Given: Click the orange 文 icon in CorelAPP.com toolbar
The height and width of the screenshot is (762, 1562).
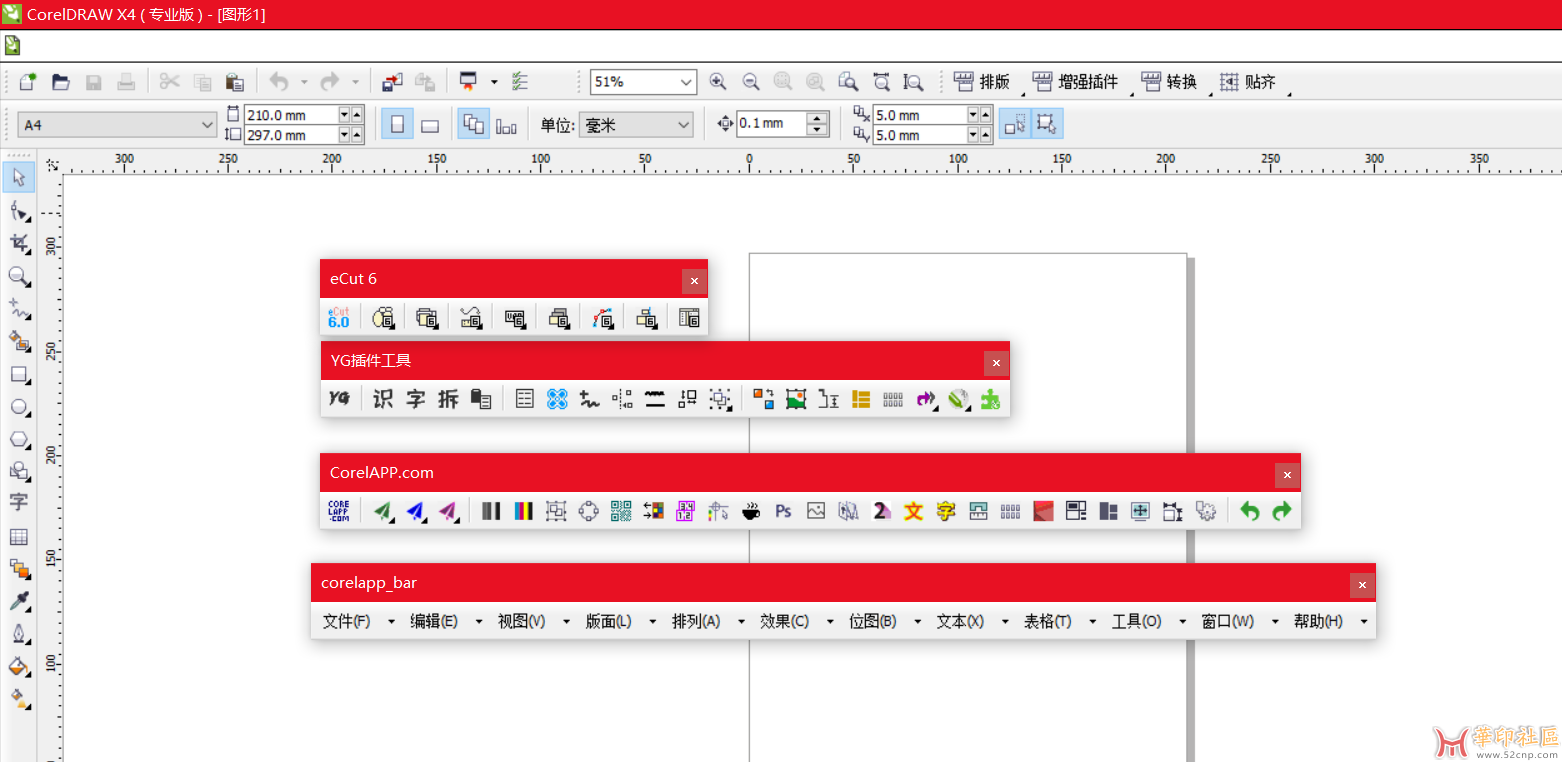Looking at the screenshot, I should point(913,511).
